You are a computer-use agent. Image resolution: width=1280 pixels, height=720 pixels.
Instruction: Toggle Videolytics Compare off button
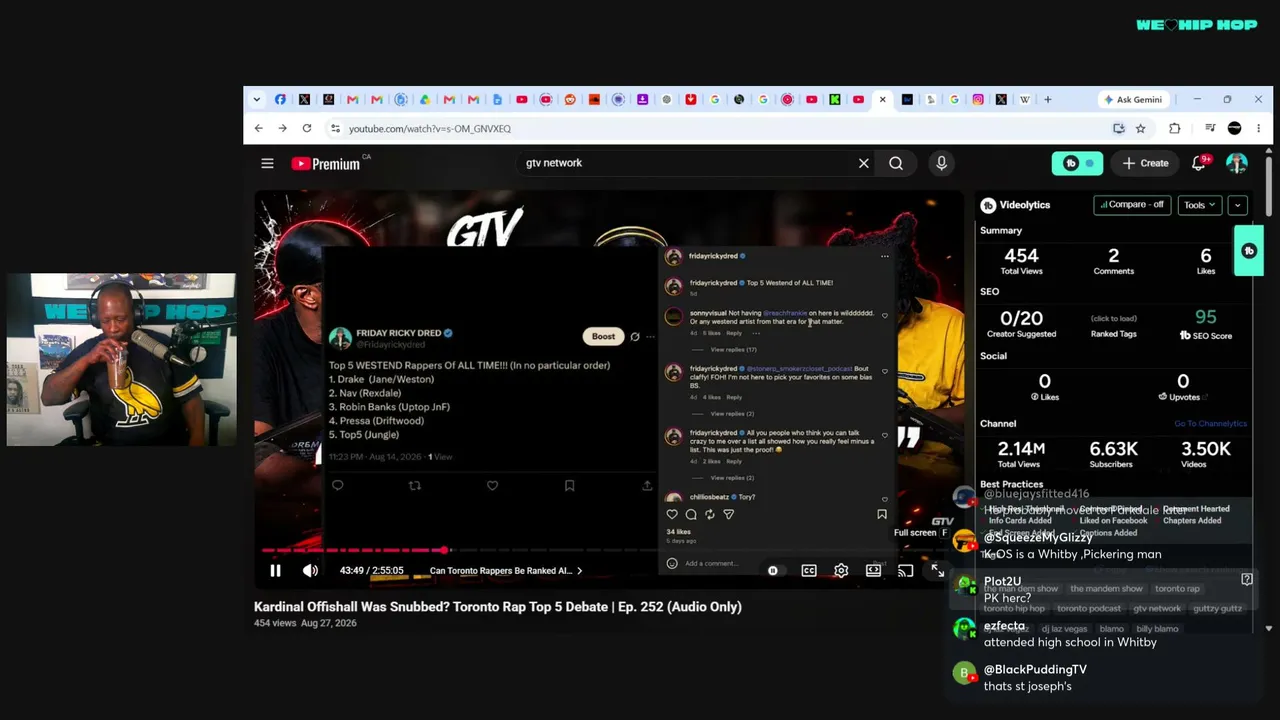coord(1132,205)
